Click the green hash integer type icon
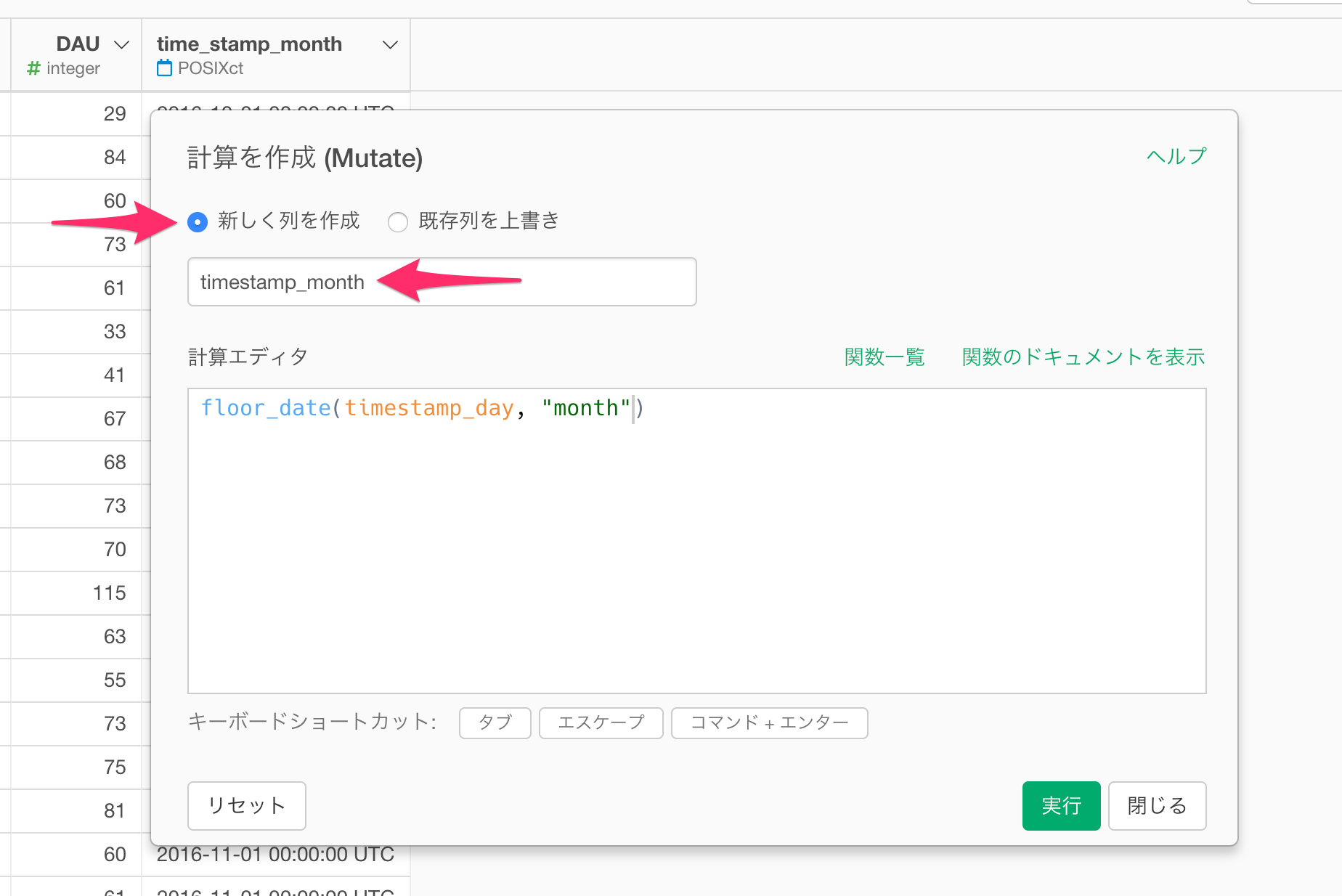Image resolution: width=1342 pixels, height=896 pixels. tap(33, 68)
